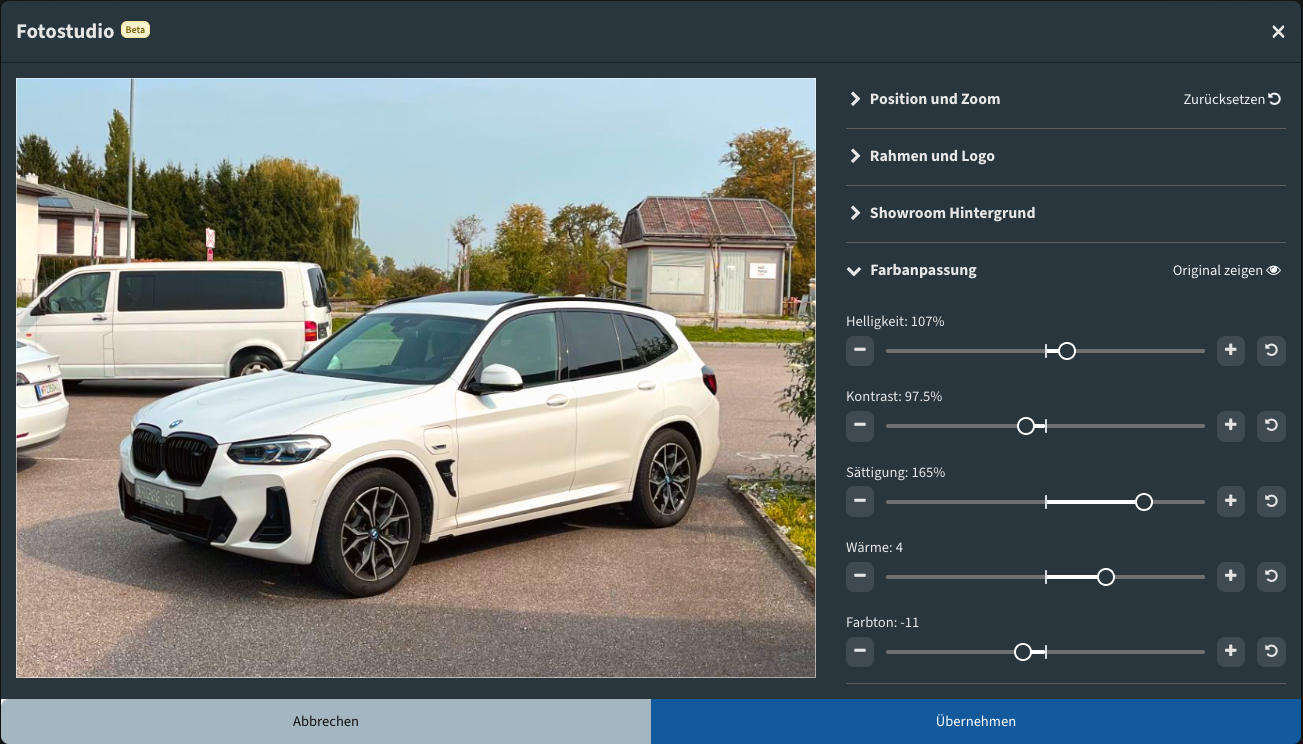The image size is (1303, 744).
Task: Click the 'Helligkeit: 107%' label
Action: click(895, 321)
